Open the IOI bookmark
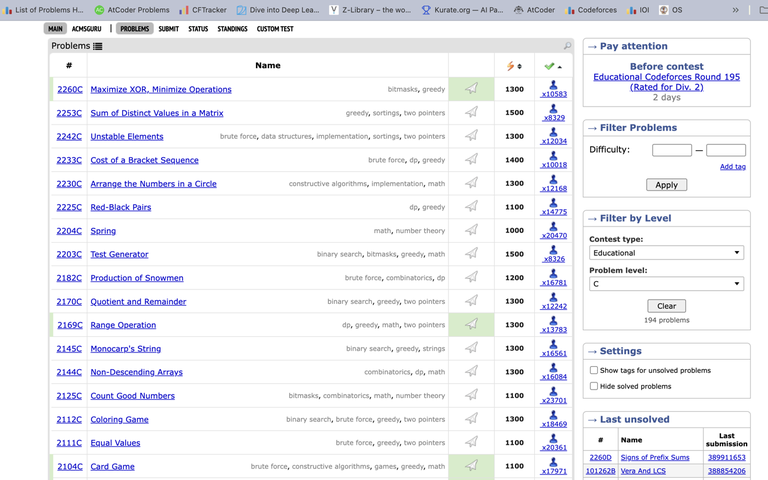 (x=638, y=10)
